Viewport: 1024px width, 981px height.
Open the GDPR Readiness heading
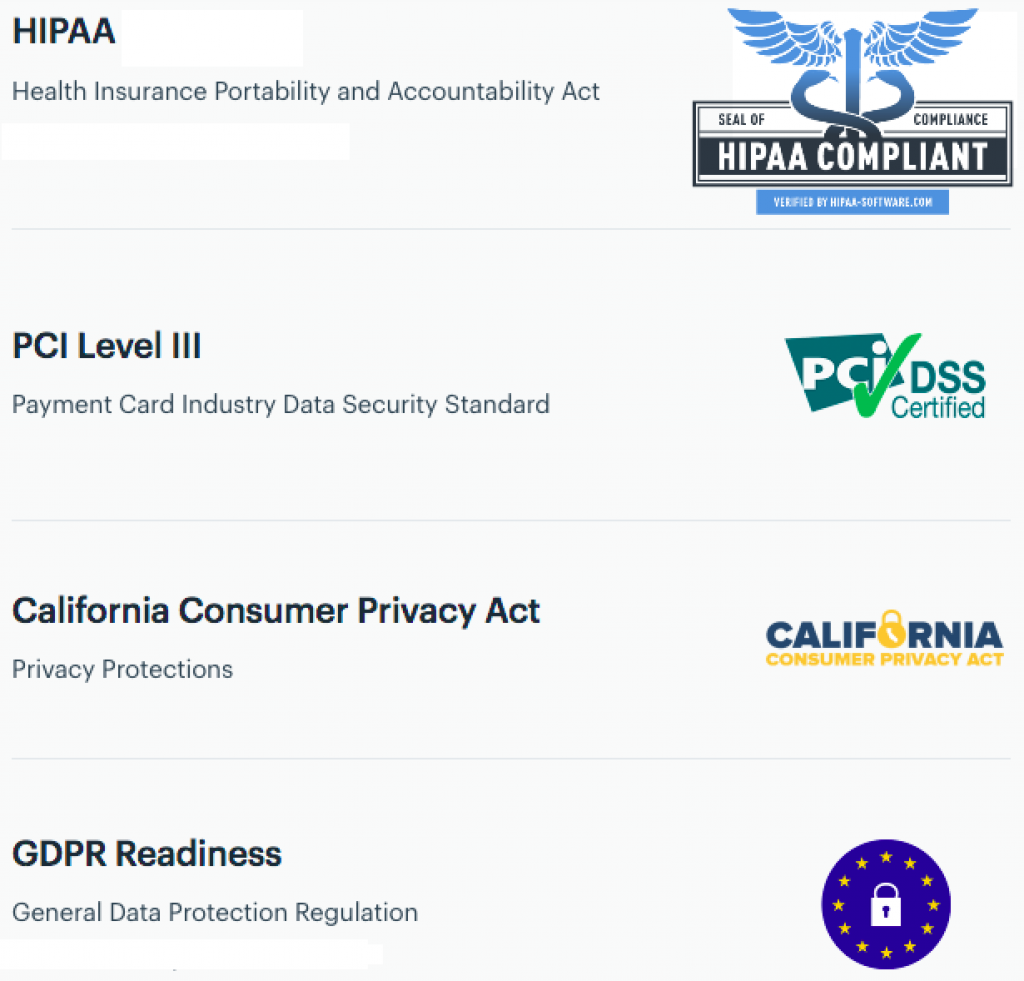click(x=147, y=854)
